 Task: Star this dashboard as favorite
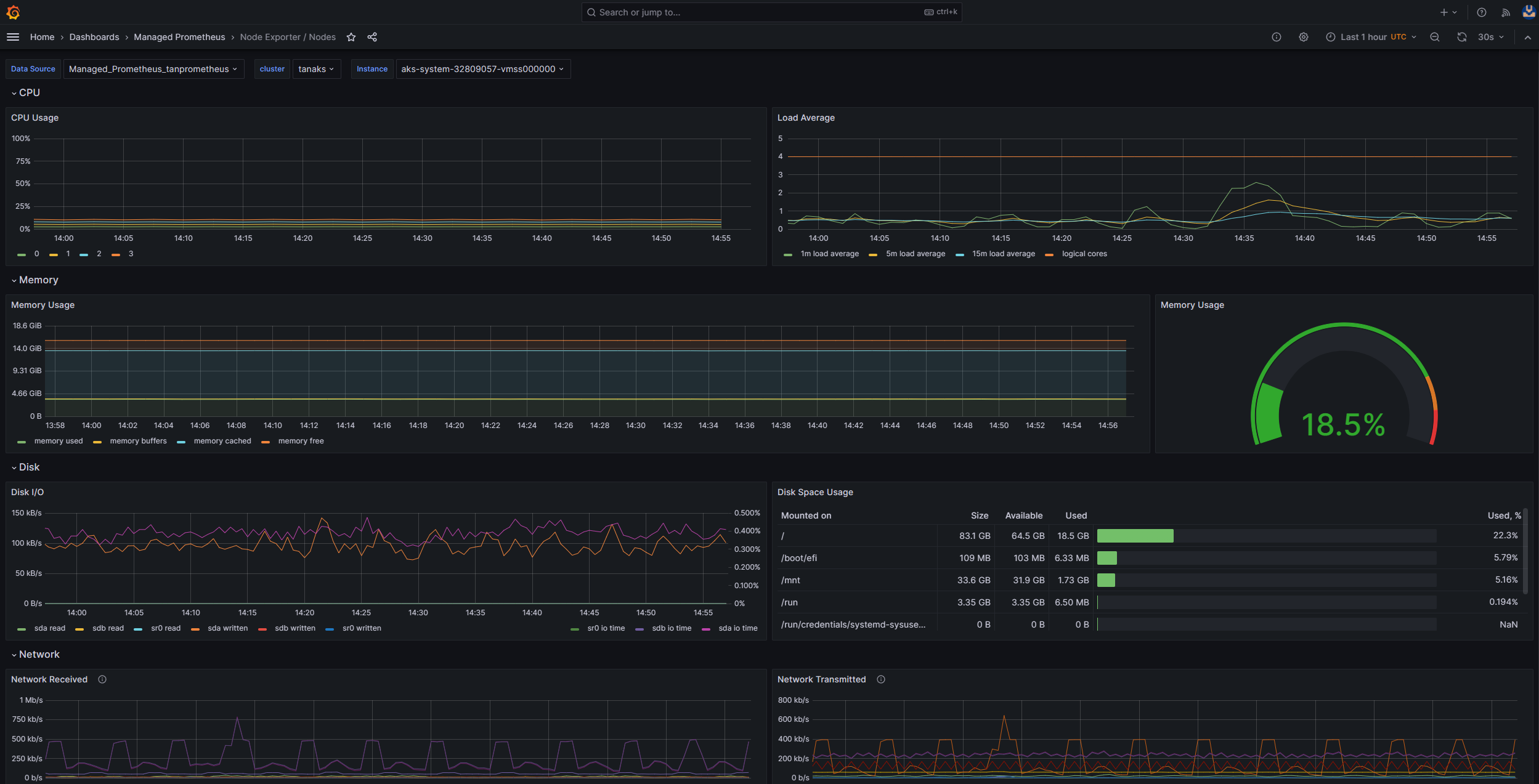351,37
